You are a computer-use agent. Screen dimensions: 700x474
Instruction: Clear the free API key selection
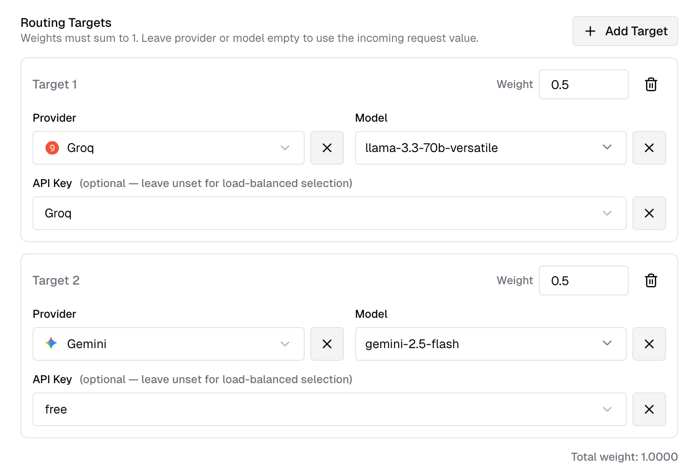click(649, 409)
